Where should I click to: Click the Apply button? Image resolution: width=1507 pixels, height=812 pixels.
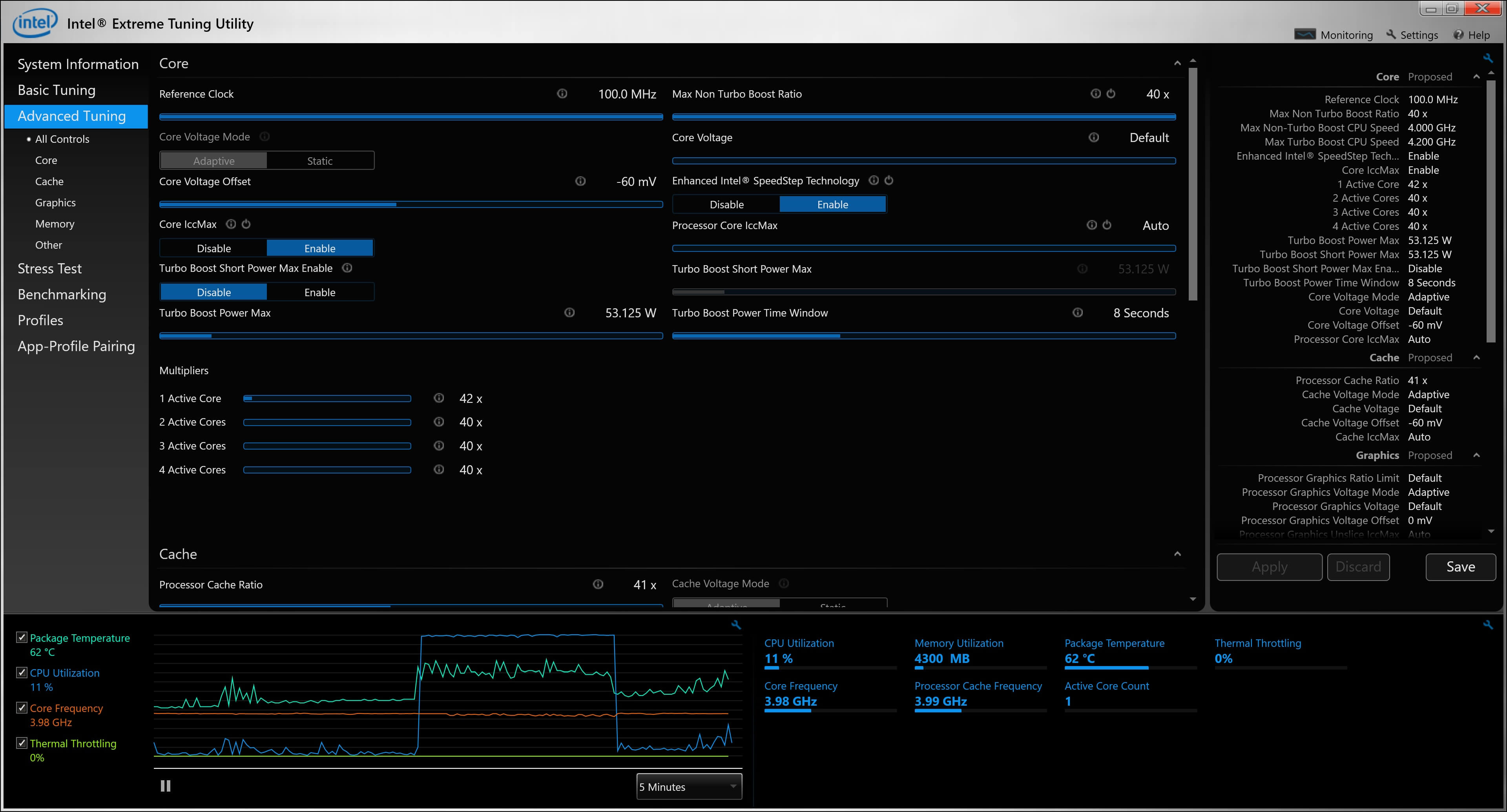point(1269,566)
